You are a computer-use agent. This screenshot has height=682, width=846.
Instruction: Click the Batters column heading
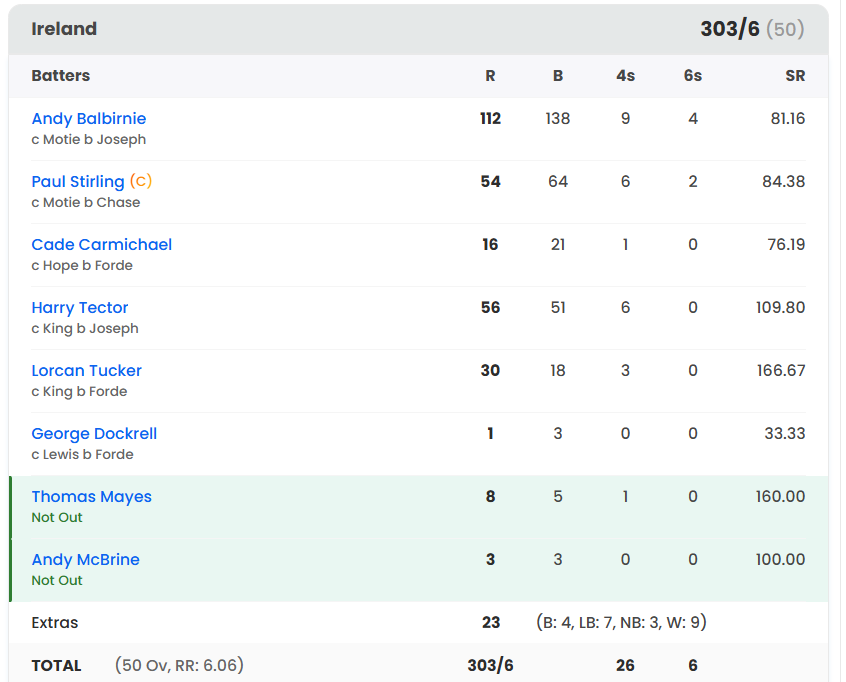pyautogui.click(x=60, y=76)
